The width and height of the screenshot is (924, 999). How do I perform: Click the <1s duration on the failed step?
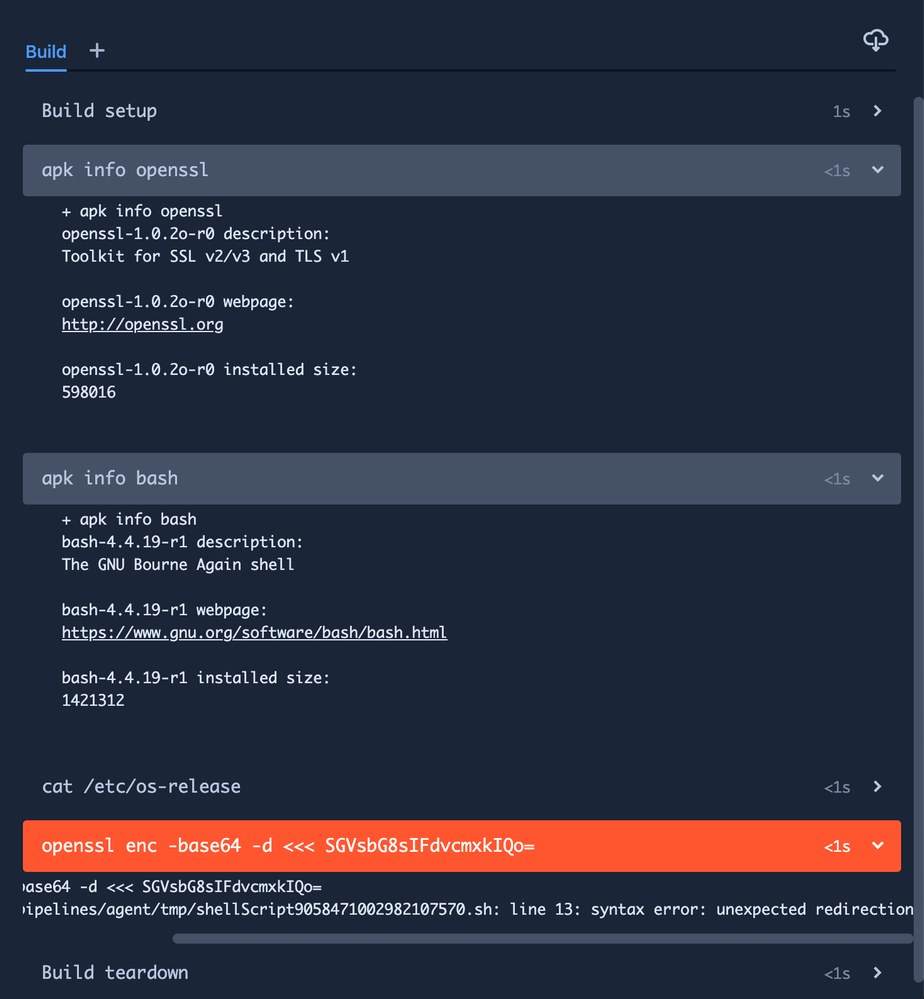[837, 847]
